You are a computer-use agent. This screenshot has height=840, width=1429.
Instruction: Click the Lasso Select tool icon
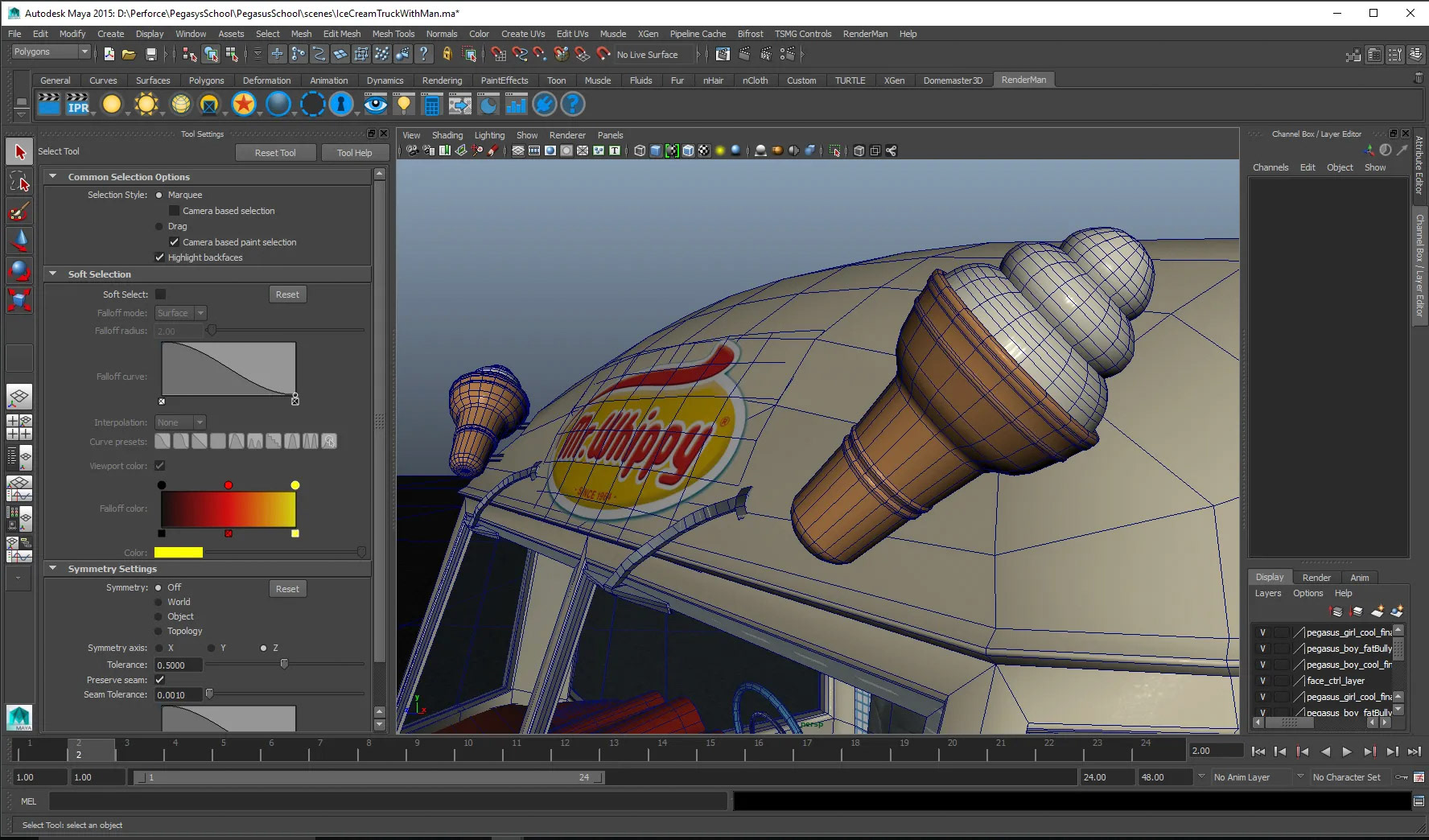tap(19, 183)
